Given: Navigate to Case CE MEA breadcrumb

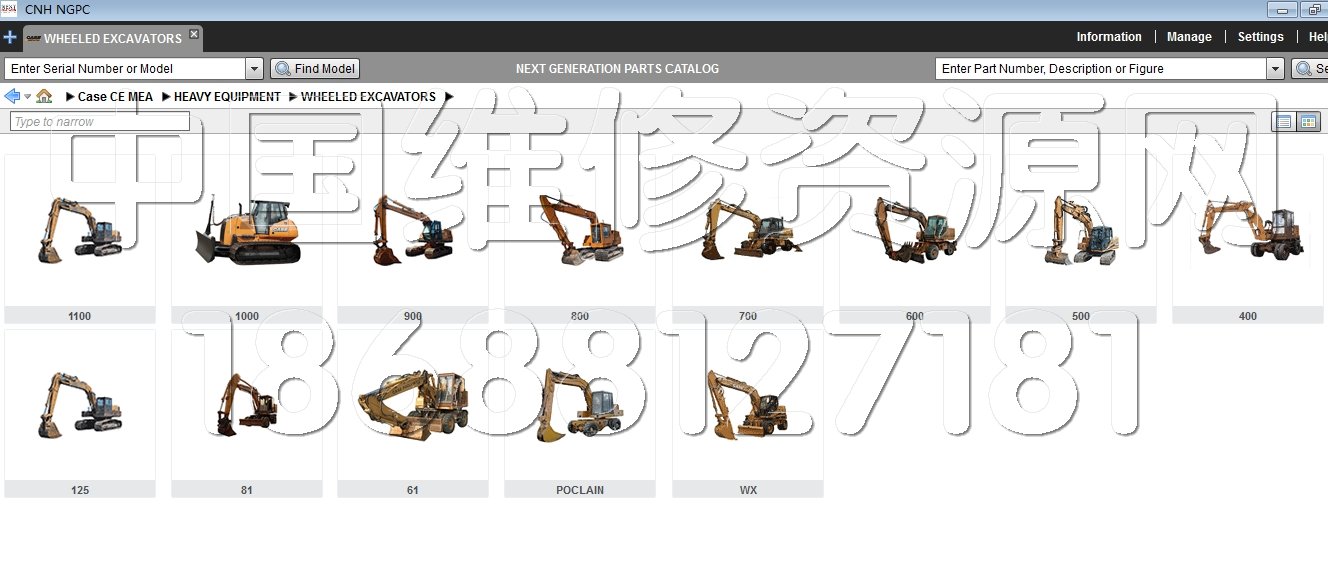Looking at the screenshot, I should pos(115,97).
